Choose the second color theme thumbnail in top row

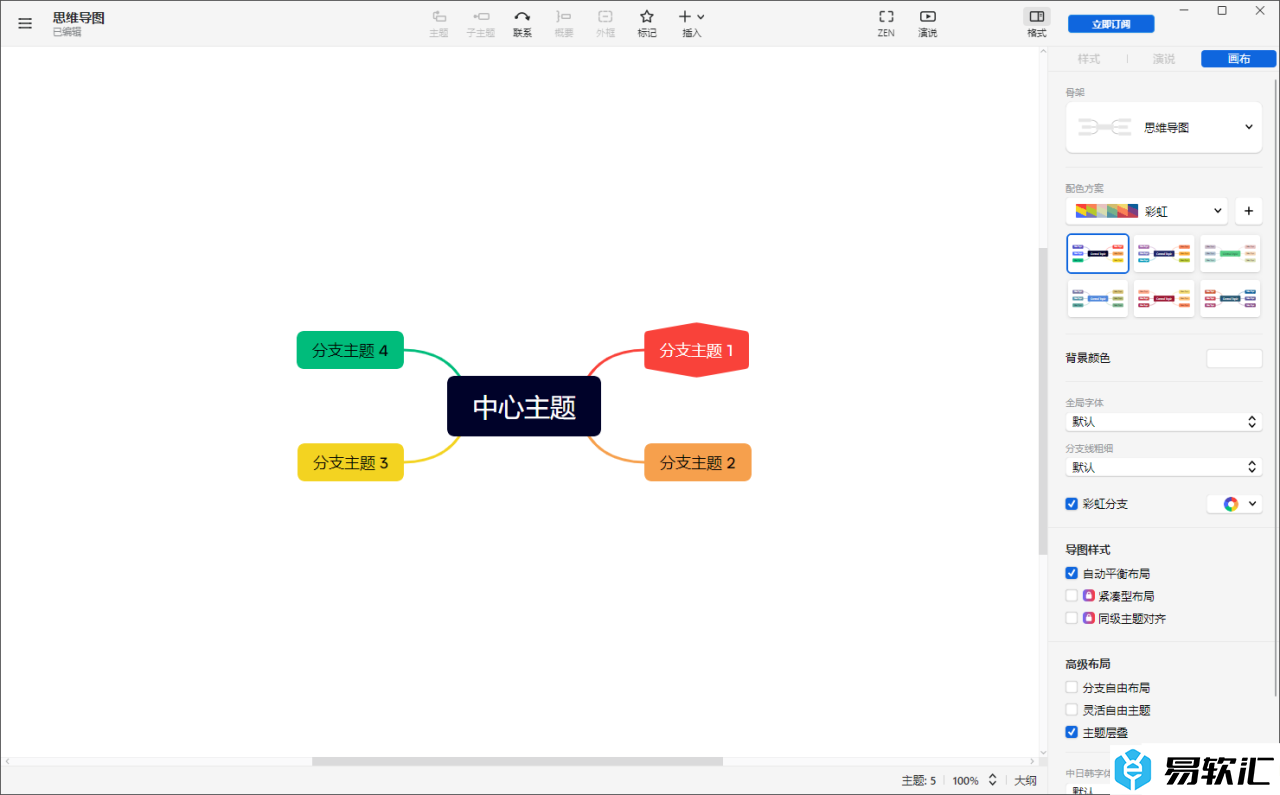click(x=1164, y=254)
